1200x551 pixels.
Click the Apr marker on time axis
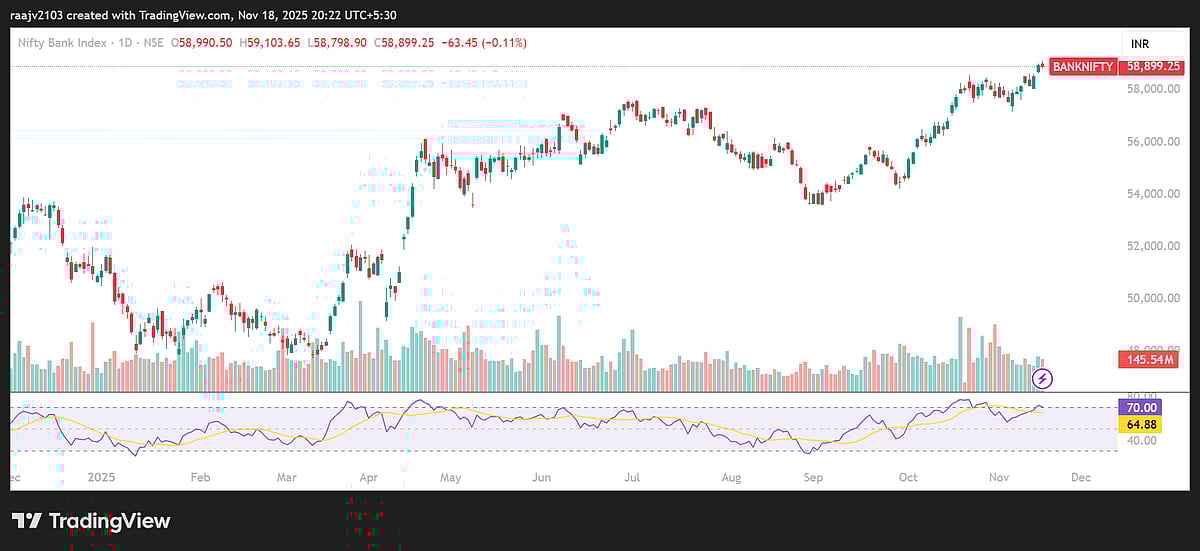click(x=369, y=478)
